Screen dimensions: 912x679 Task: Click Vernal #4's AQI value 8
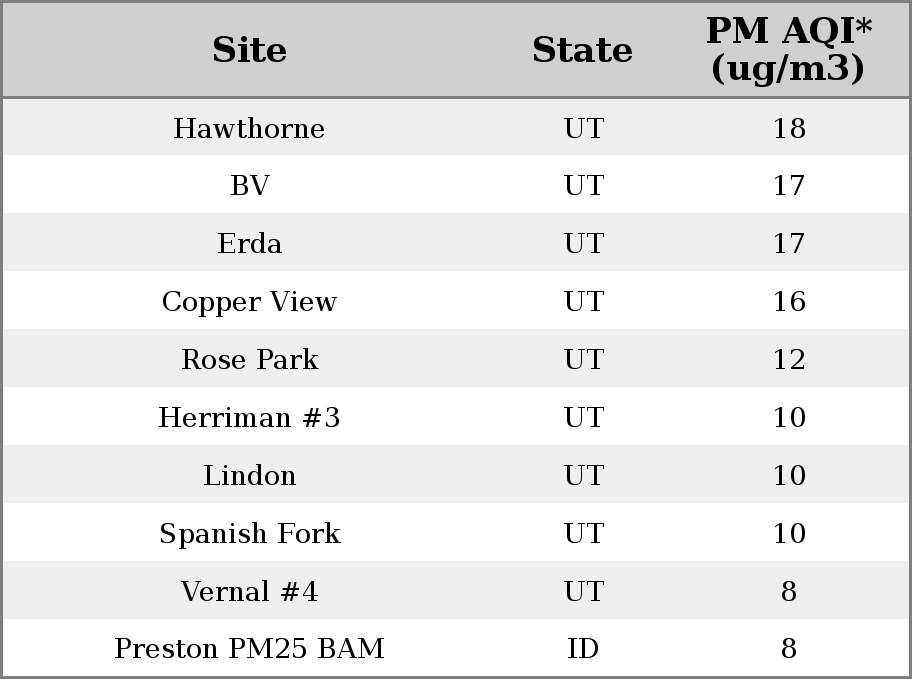[789, 592]
